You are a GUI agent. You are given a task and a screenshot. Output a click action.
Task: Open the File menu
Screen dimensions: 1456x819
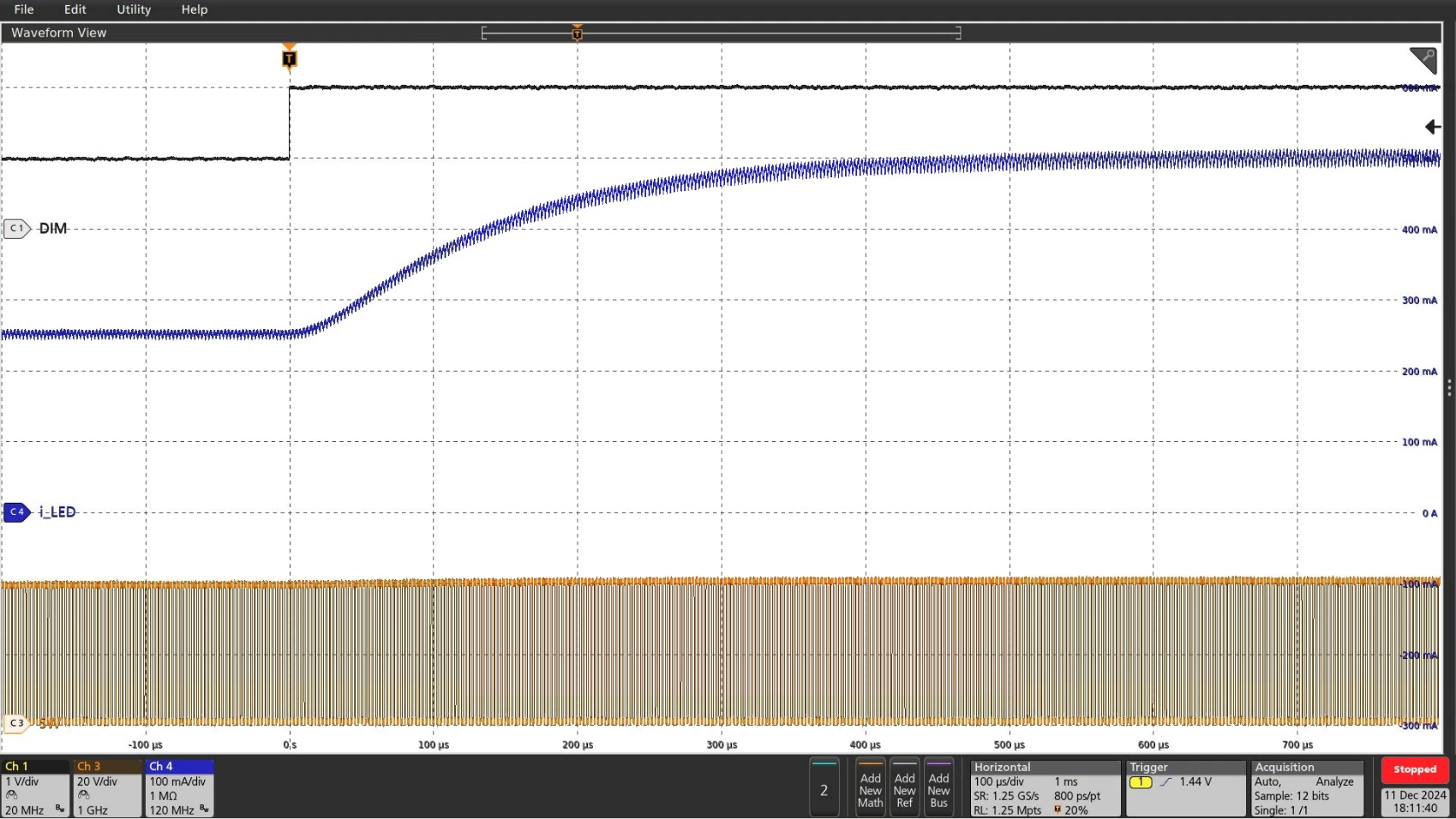tap(24, 9)
